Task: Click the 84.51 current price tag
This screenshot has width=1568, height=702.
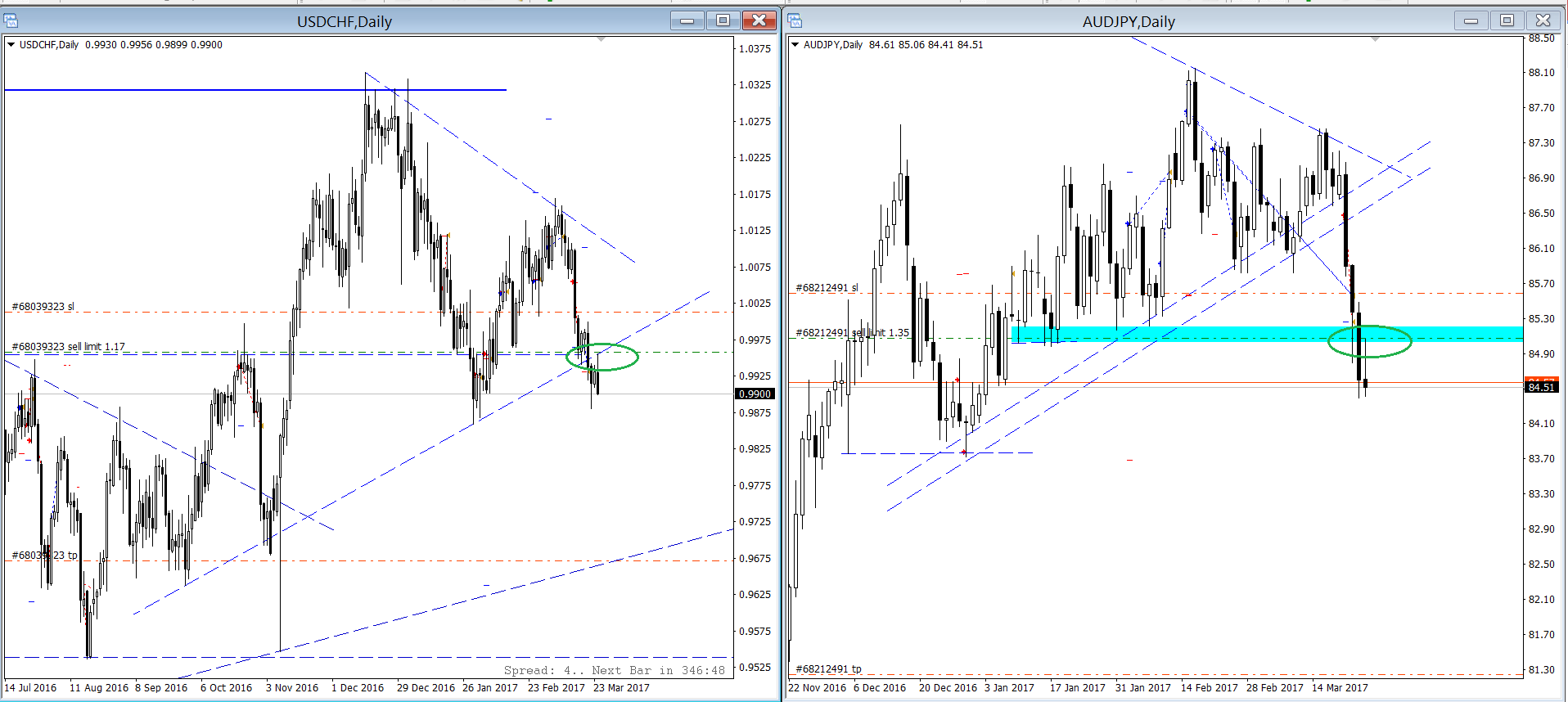Action: [x=1542, y=387]
